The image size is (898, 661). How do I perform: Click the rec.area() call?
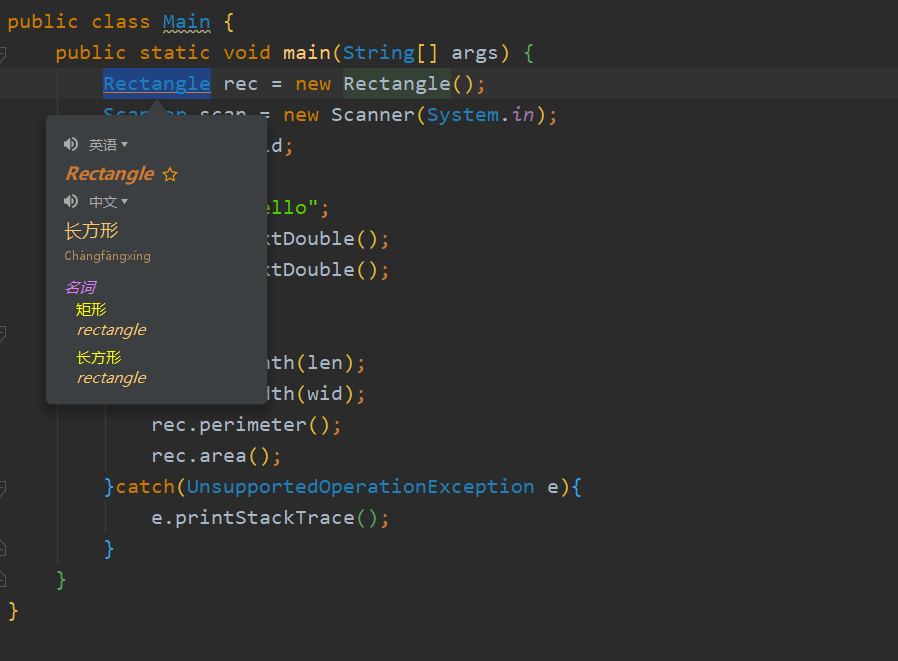coord(216,456)
